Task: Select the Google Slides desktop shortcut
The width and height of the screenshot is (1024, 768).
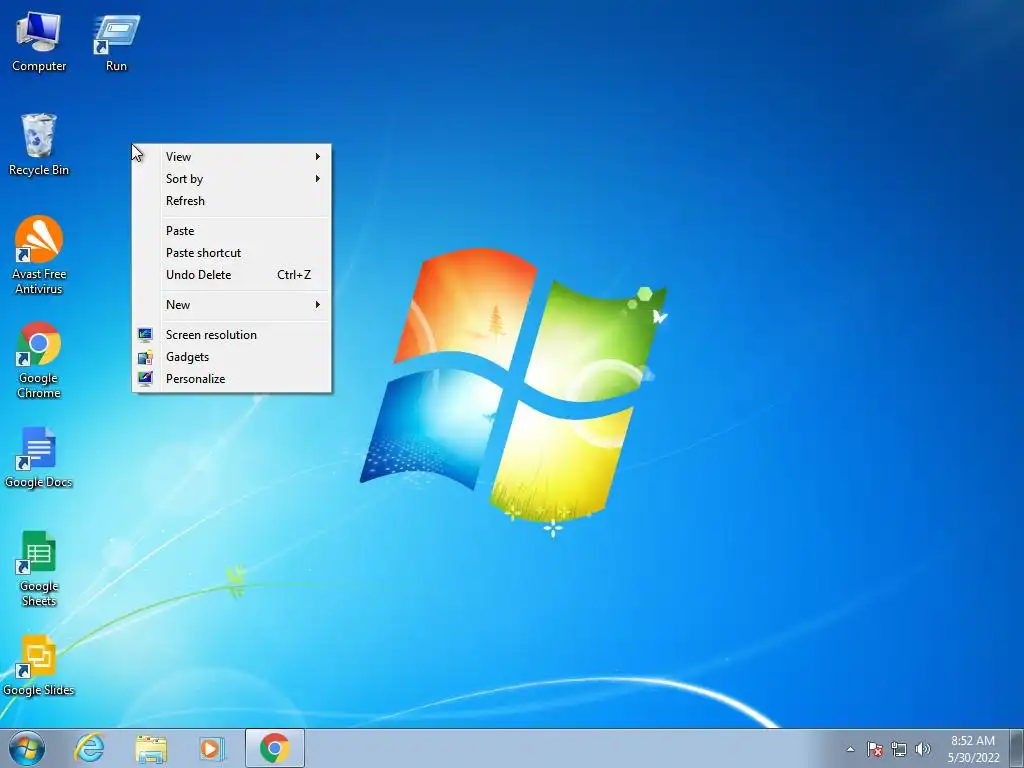Action: point(39,665)
